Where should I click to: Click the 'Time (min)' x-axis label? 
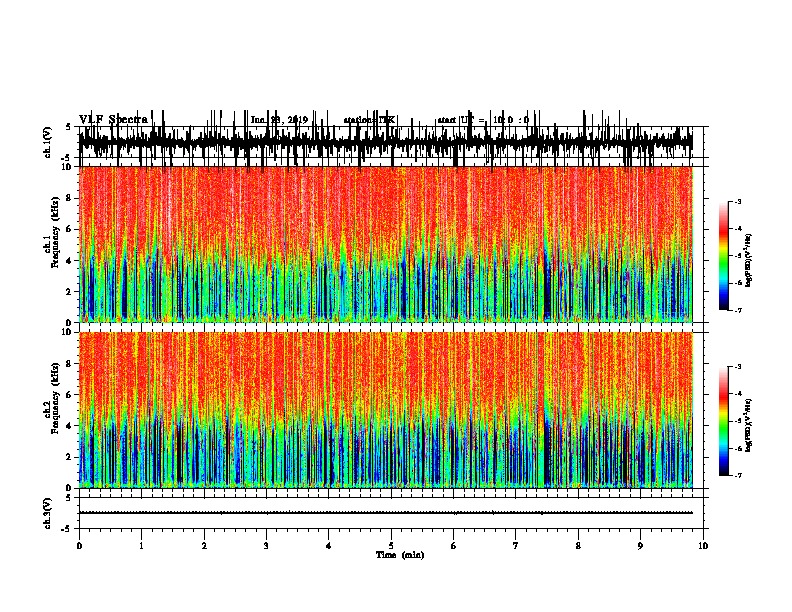(400, 555)
